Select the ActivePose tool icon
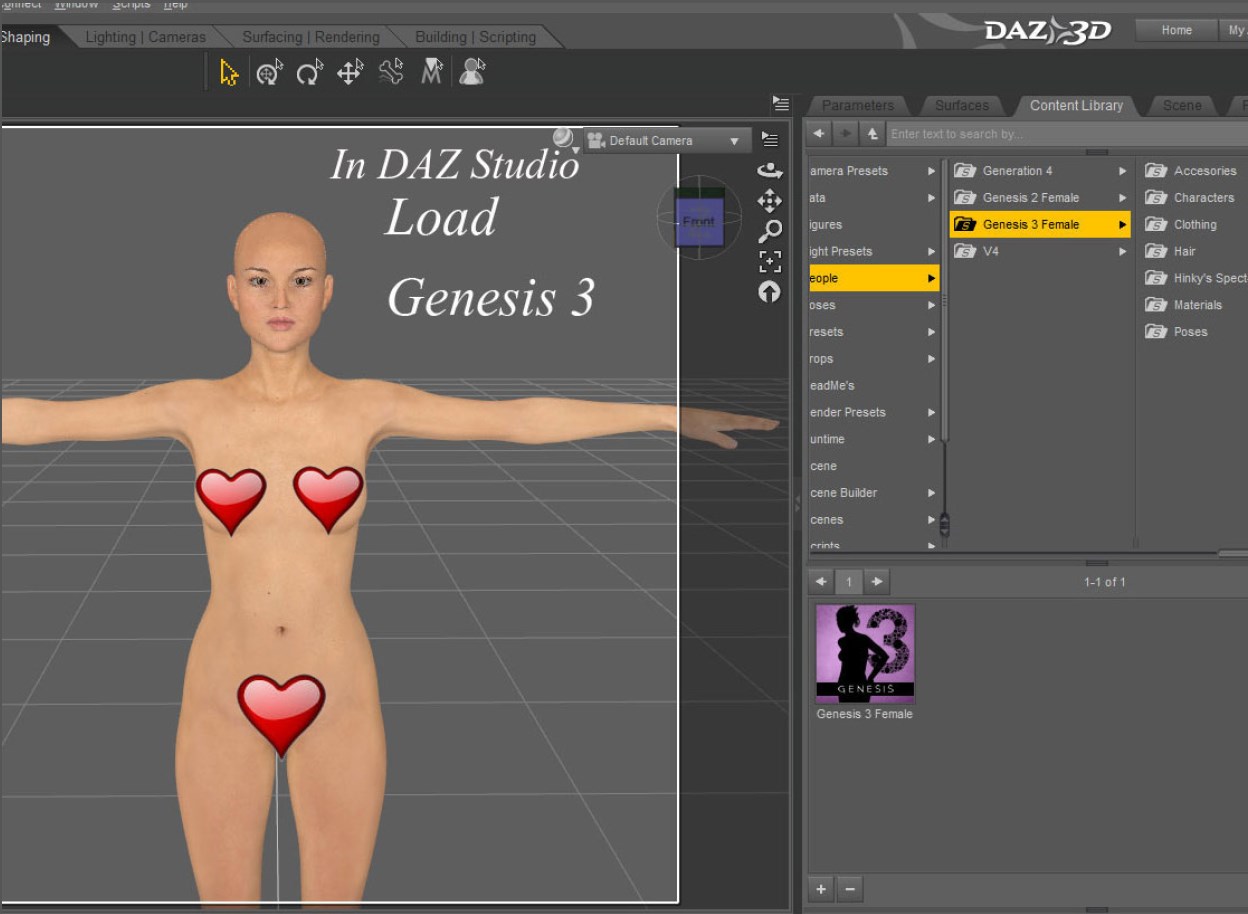 (391, 73)
